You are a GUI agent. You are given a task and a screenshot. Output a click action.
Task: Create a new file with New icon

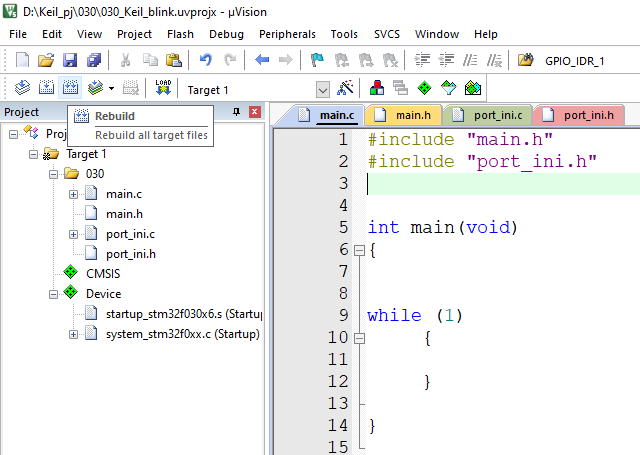(x=22, y=60)
